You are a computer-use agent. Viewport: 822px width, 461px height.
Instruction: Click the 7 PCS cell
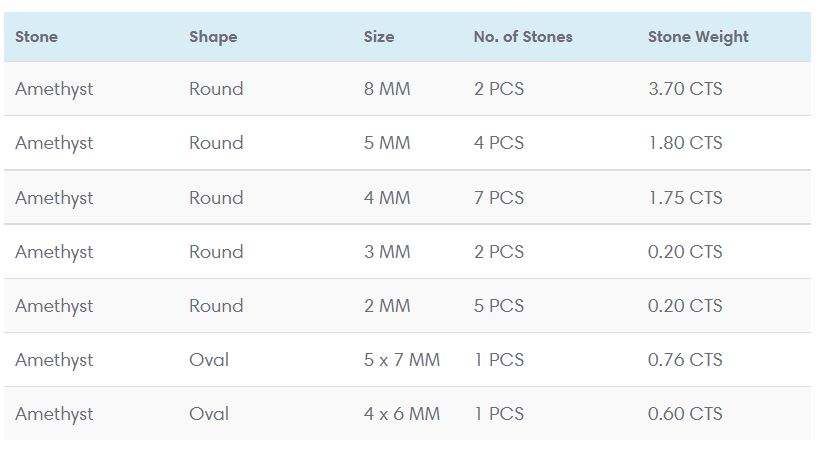499,198
